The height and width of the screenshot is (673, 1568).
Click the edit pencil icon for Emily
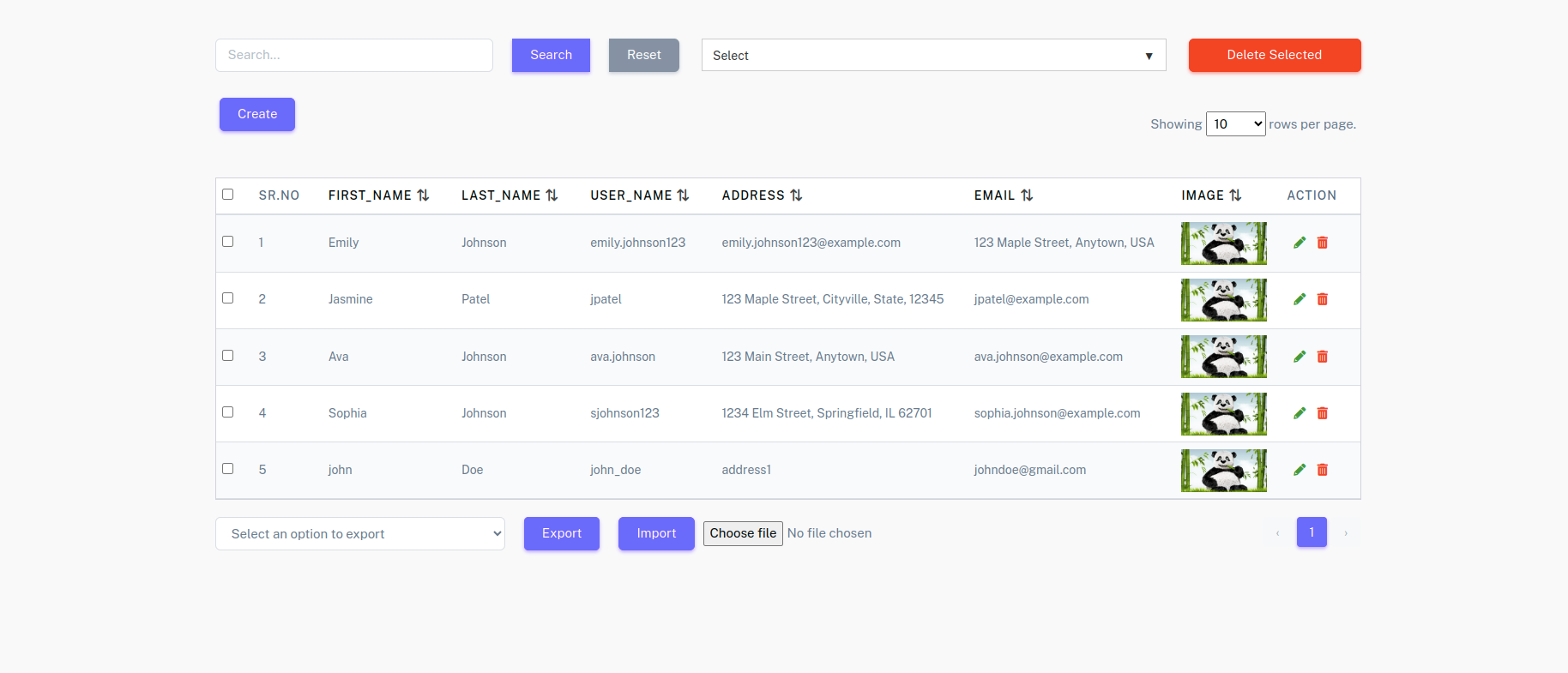pyautogui.click(x=1299, y=243)
